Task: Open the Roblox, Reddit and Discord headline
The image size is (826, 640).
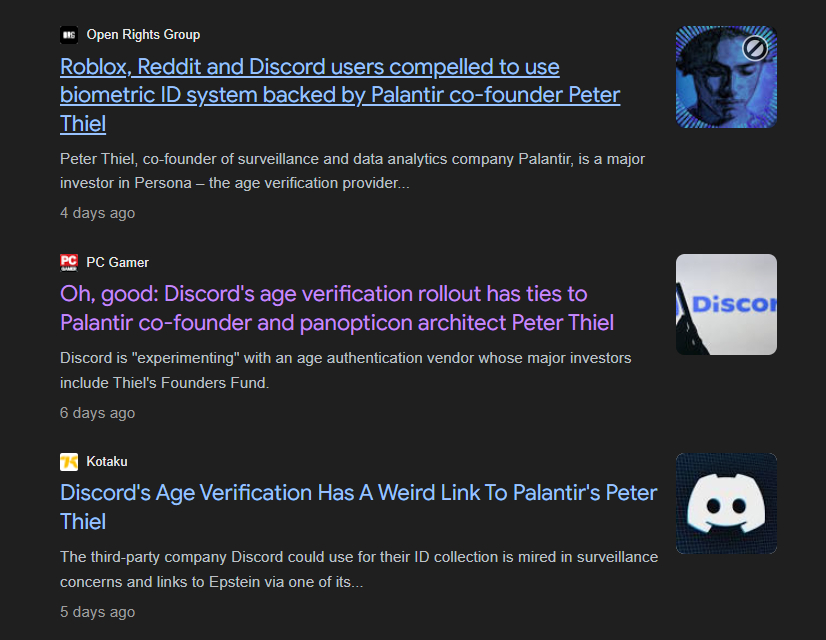Action: (x=340, y=95)
